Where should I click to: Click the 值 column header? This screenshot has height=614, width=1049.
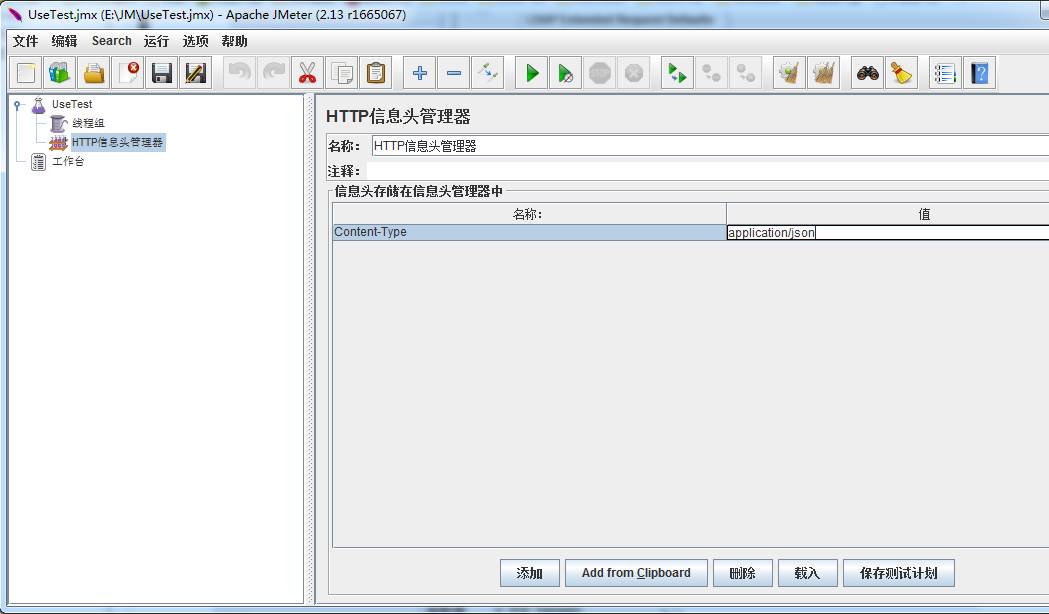[888, 214]
